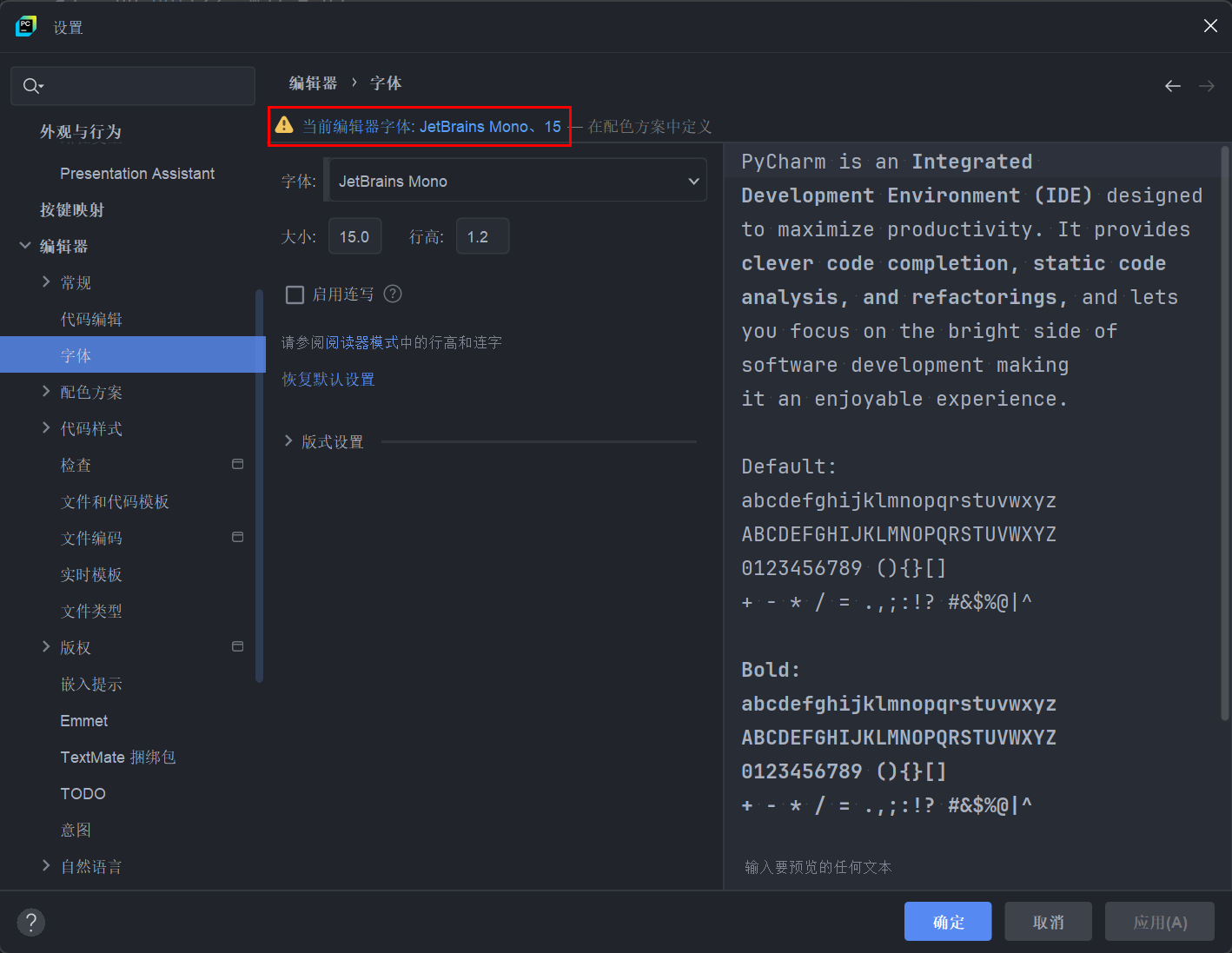The image size is (1232, 953).
Task: Click the search magnifier icon in settings search
Action: tap(32, 86)
